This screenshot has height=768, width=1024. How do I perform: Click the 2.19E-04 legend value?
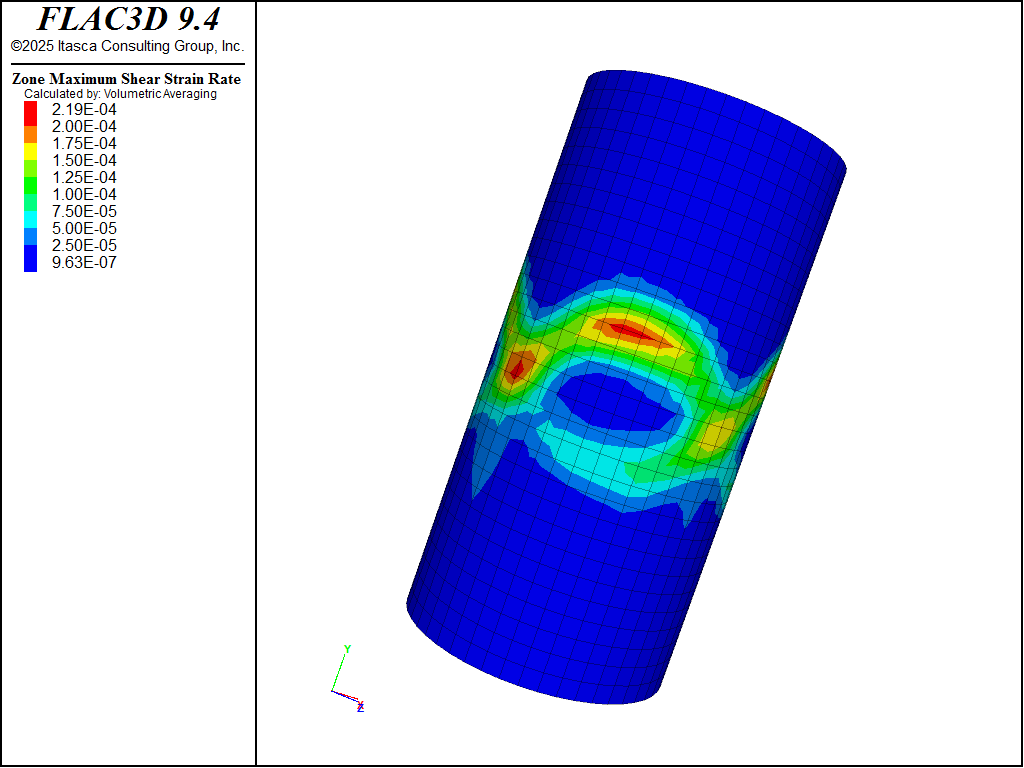coord(84,110)
